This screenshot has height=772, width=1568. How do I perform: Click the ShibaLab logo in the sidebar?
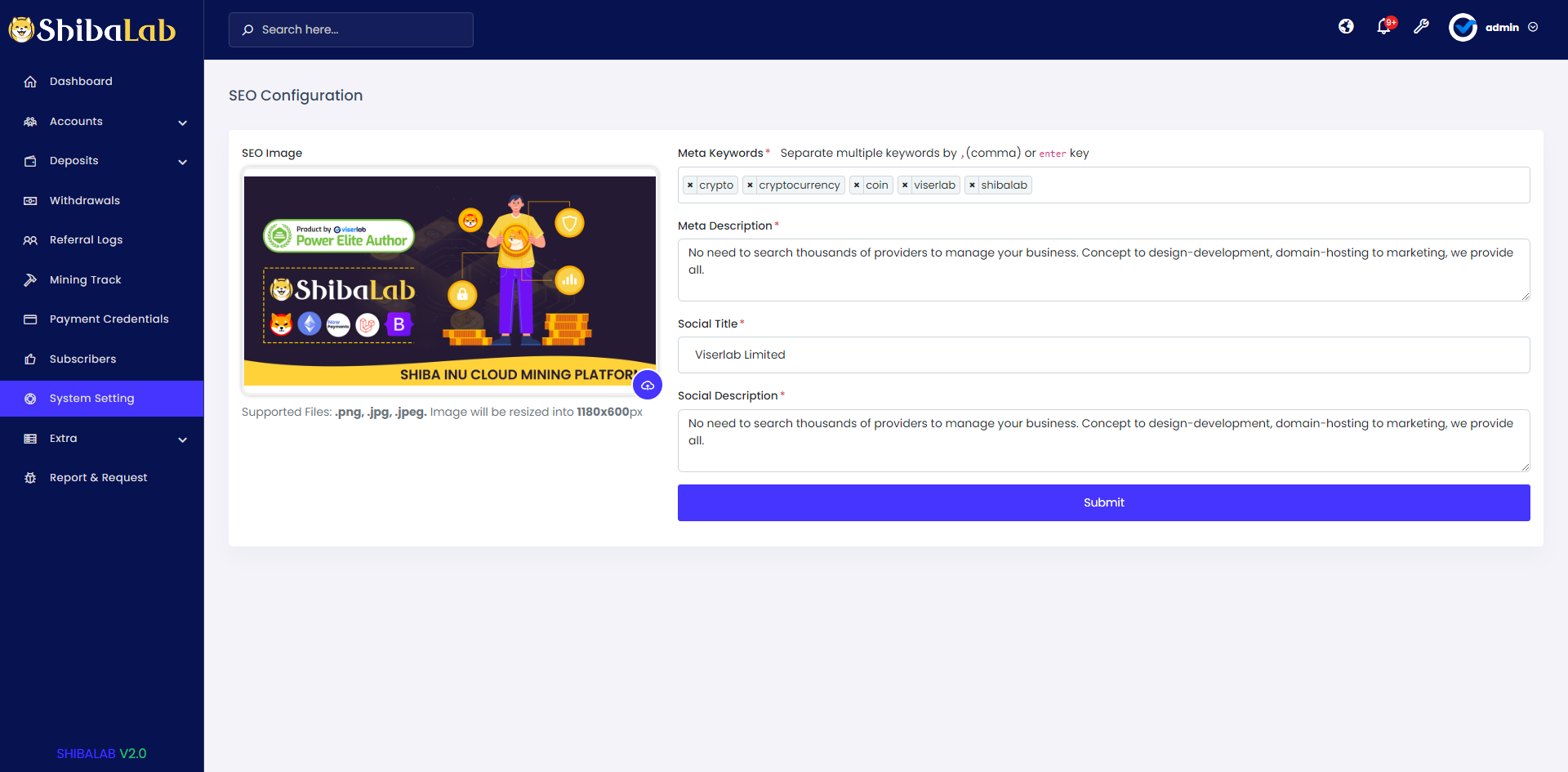tap(92, 30)
